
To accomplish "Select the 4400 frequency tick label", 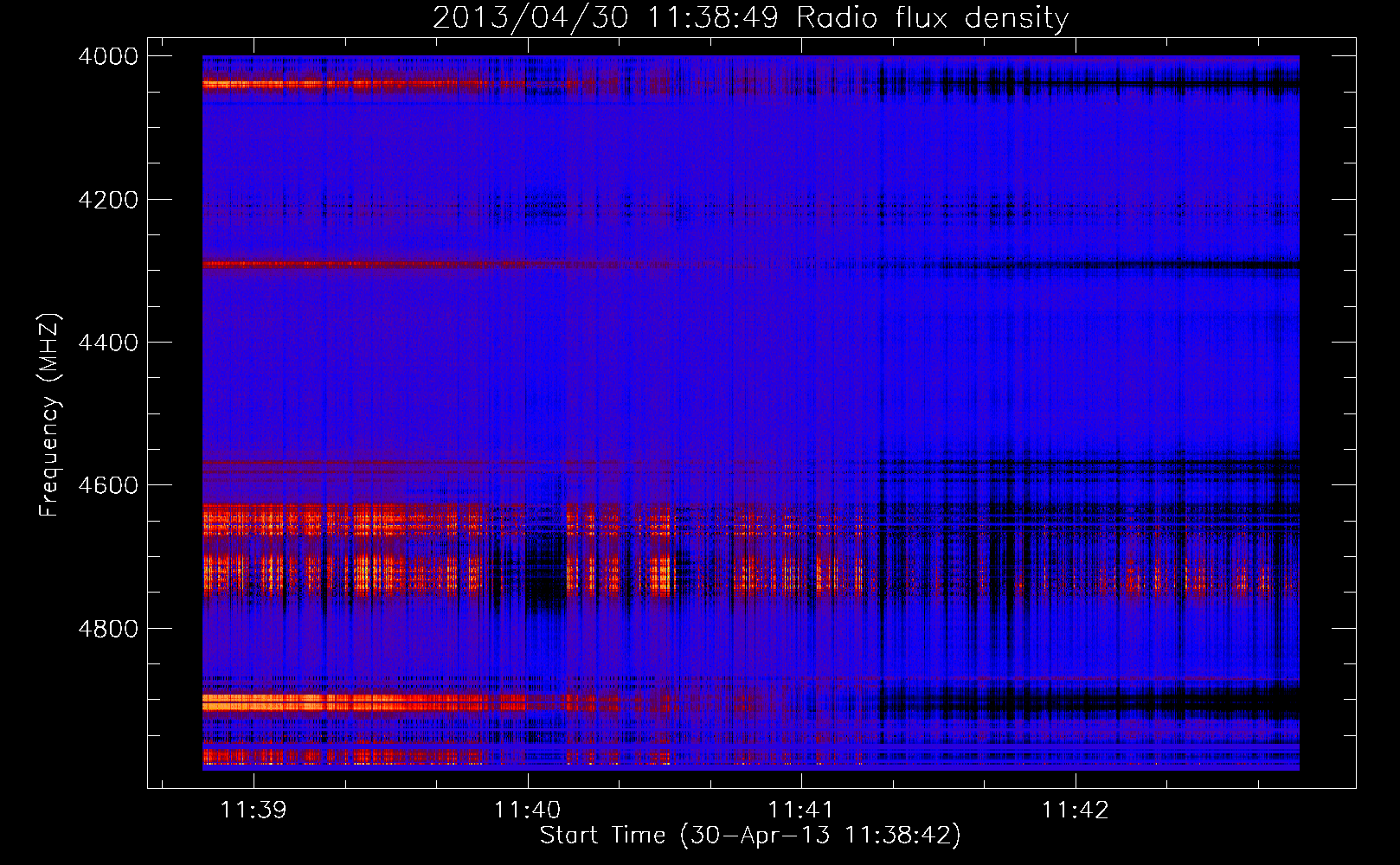I will click(x=108, y=343).
